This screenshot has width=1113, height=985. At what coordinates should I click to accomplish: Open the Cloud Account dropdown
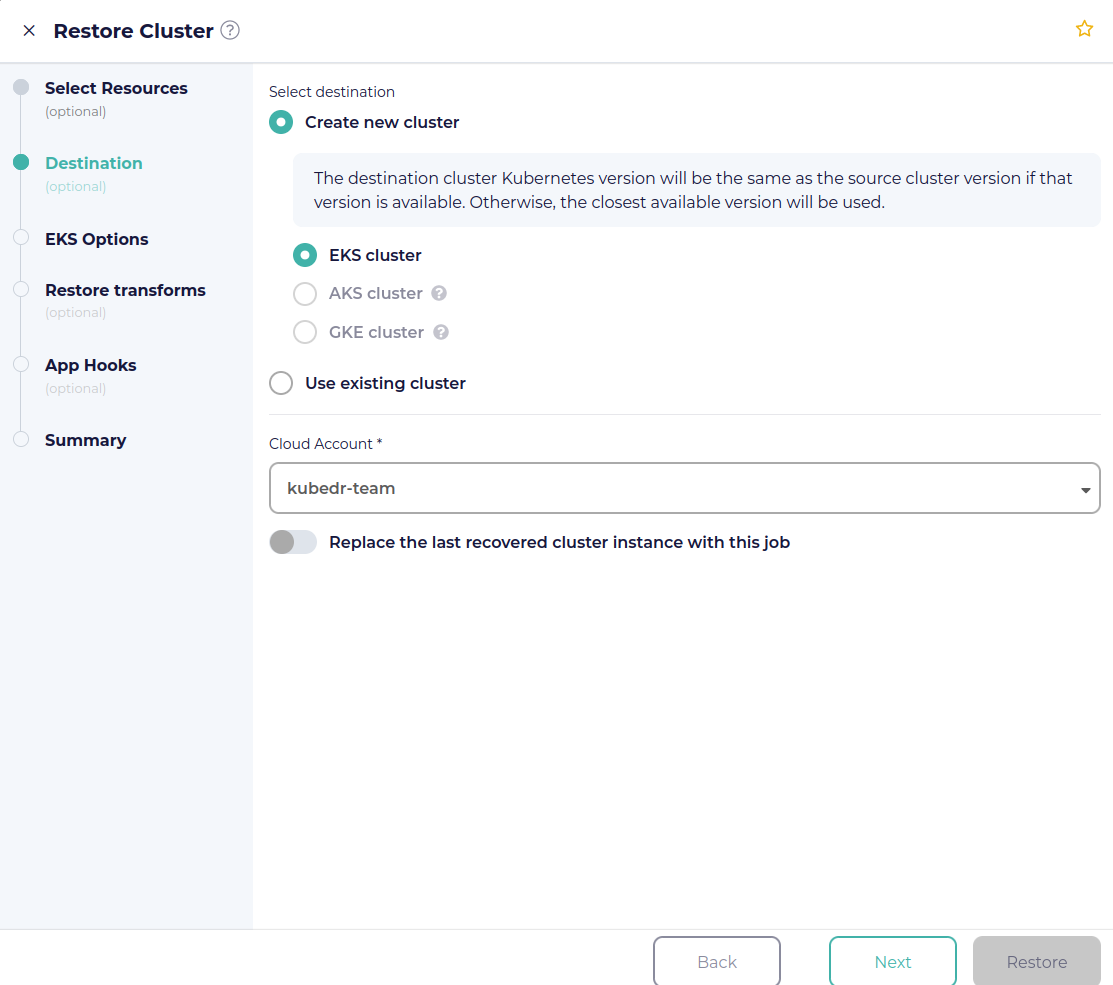point(1085,490)
